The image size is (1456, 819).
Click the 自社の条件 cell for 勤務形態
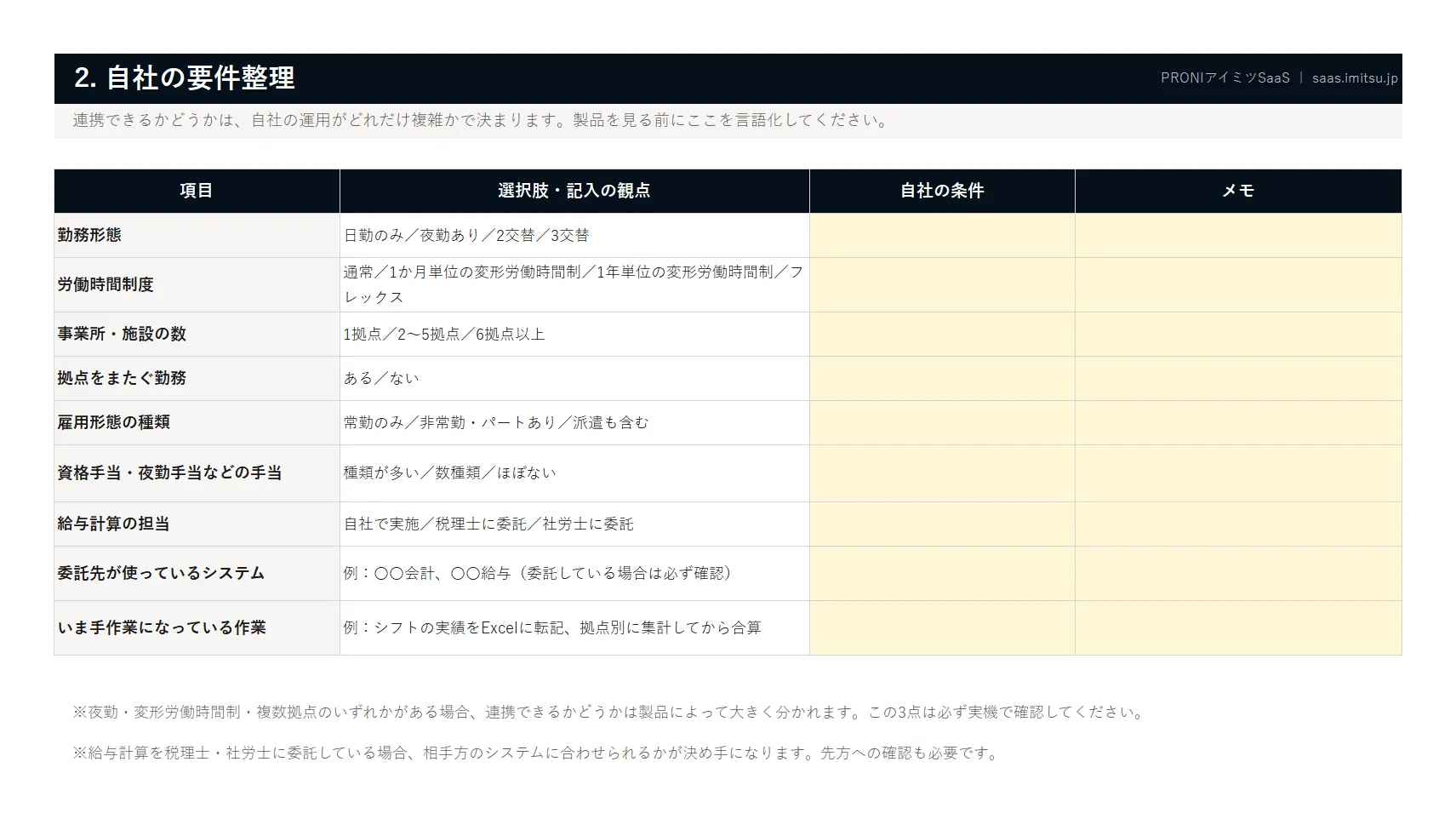pos(942,235)
